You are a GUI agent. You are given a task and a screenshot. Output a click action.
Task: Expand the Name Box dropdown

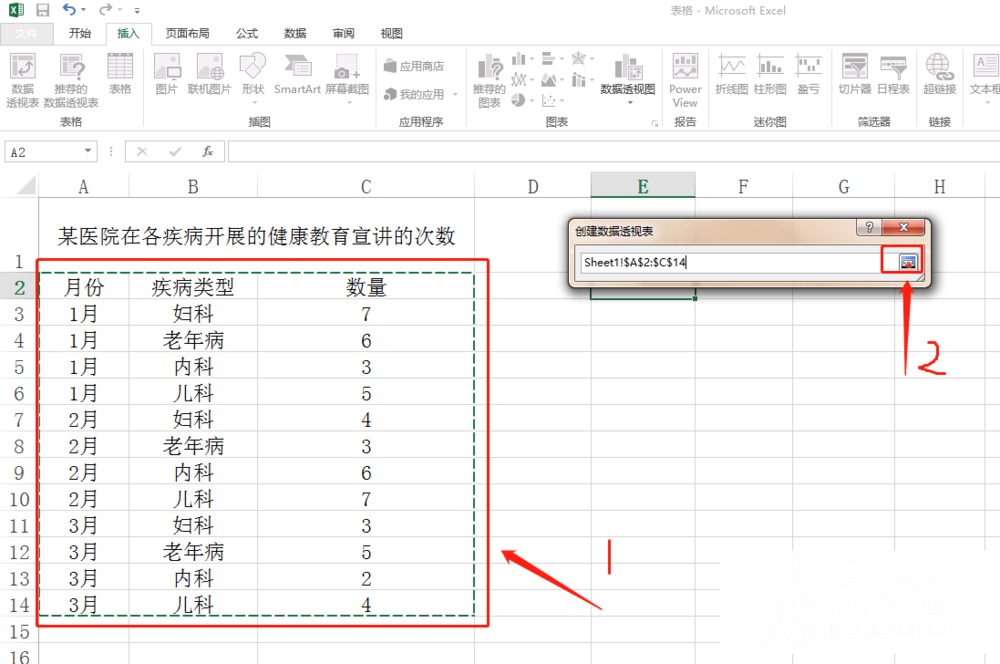pyautogui.click(x=88, y=151)
